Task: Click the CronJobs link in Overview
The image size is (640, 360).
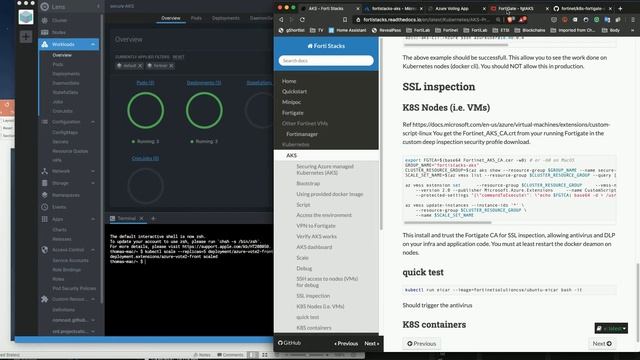Action: (x=145, y=158)
